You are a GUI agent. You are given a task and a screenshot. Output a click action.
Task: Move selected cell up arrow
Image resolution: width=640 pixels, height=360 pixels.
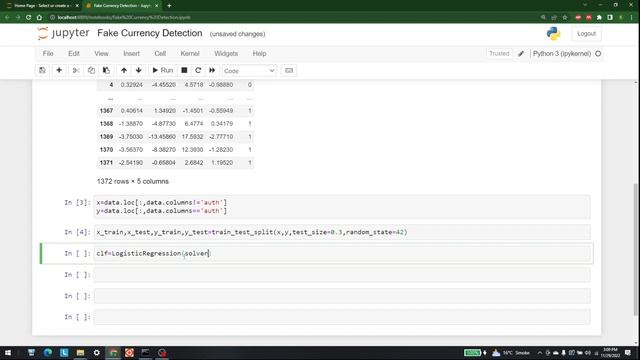124,70
